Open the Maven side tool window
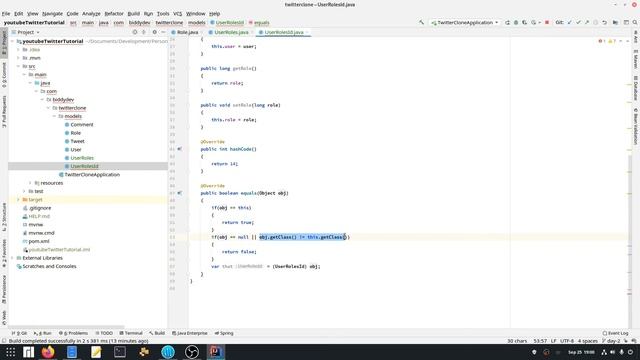 (636, 60)
